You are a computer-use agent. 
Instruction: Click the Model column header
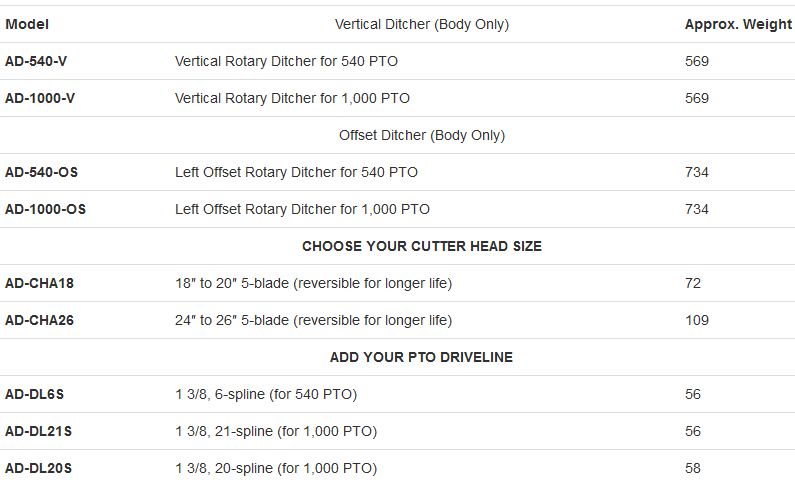click(x=26, y=24)
